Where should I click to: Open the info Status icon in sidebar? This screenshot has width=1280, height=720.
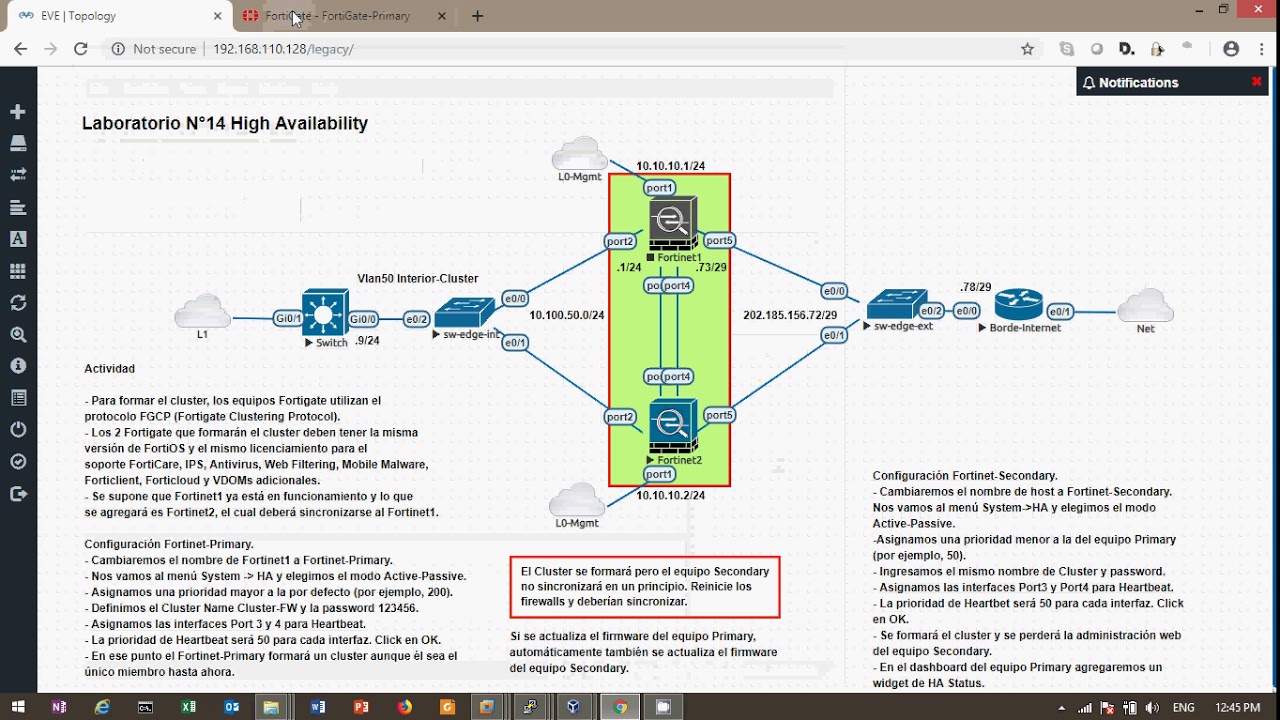18,366
